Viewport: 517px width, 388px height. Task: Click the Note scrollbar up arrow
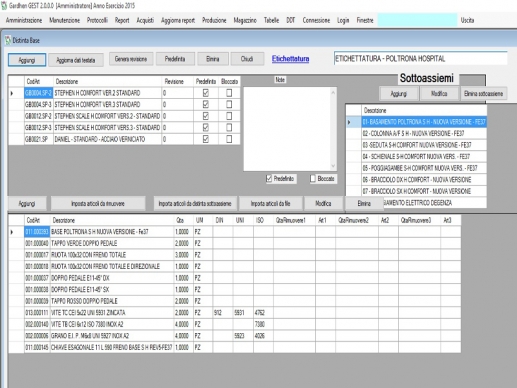click(x=333, y=92)
